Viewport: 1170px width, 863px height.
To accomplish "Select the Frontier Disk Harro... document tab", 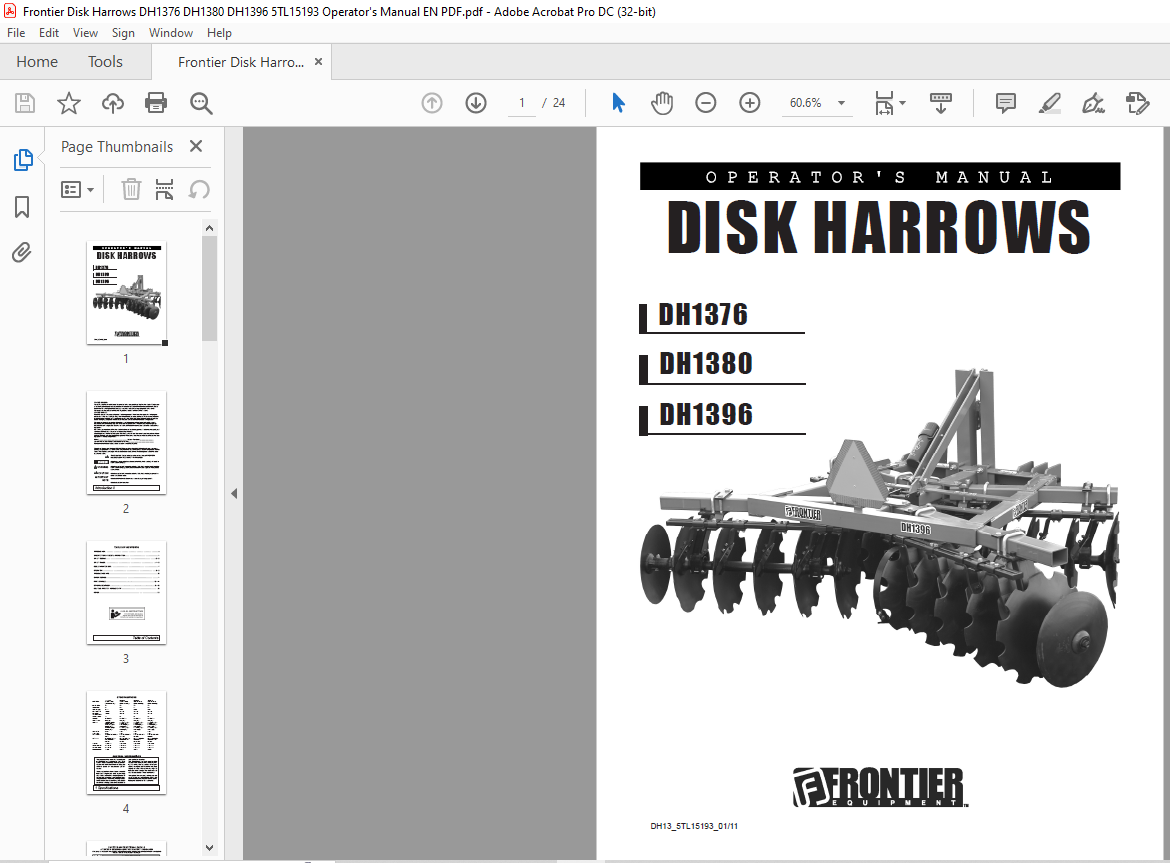I will tap(240, 62).
